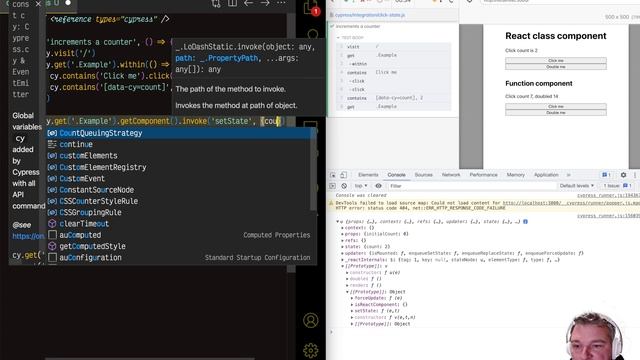
Task: Open the compare changes icon in editor toolbar
Action: pyautogui.click(x=216, y=4)
